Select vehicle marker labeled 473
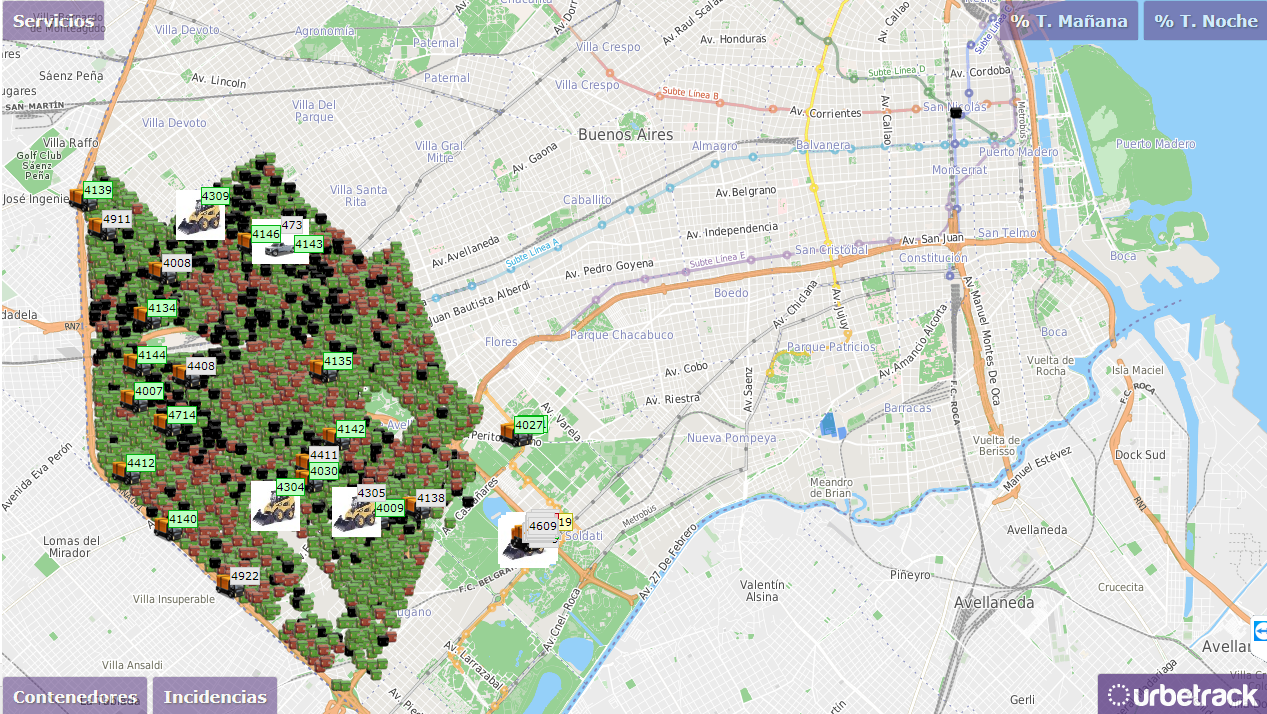 [x=291, y=225]
